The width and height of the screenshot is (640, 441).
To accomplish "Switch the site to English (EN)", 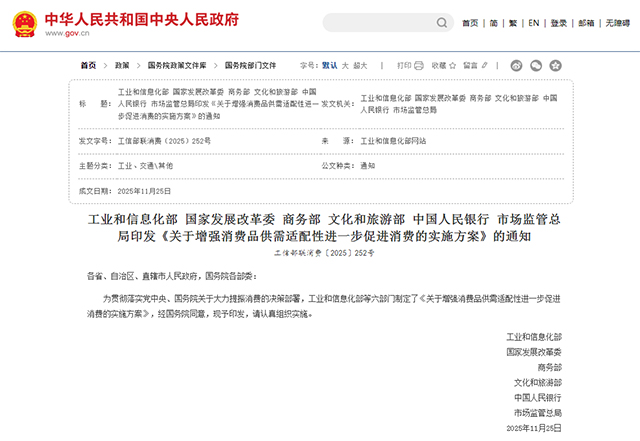I will 534,23.
